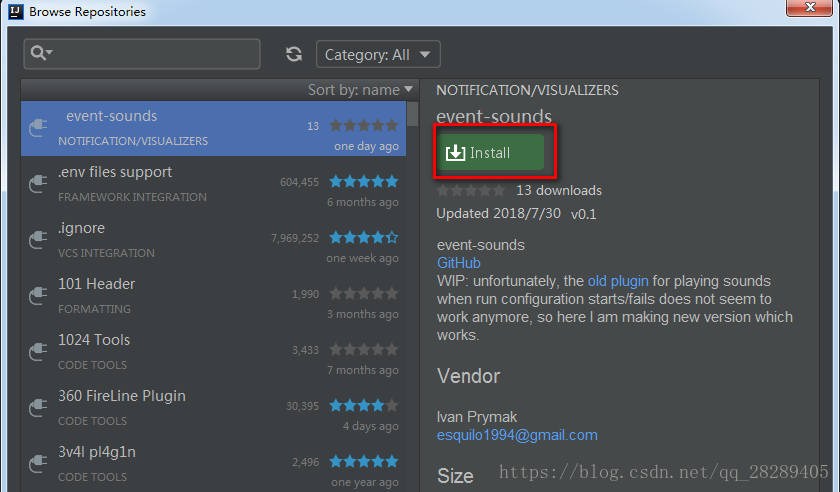
Task: Click the star rating of 360 FireLine Plugin
Action: click(x=364, y=405)
